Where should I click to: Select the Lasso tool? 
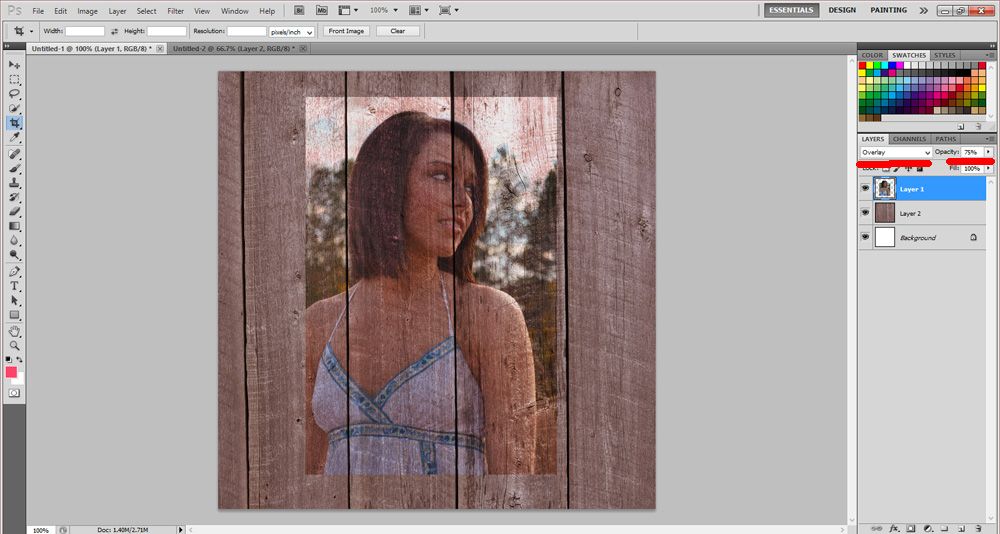click(15, 93)
